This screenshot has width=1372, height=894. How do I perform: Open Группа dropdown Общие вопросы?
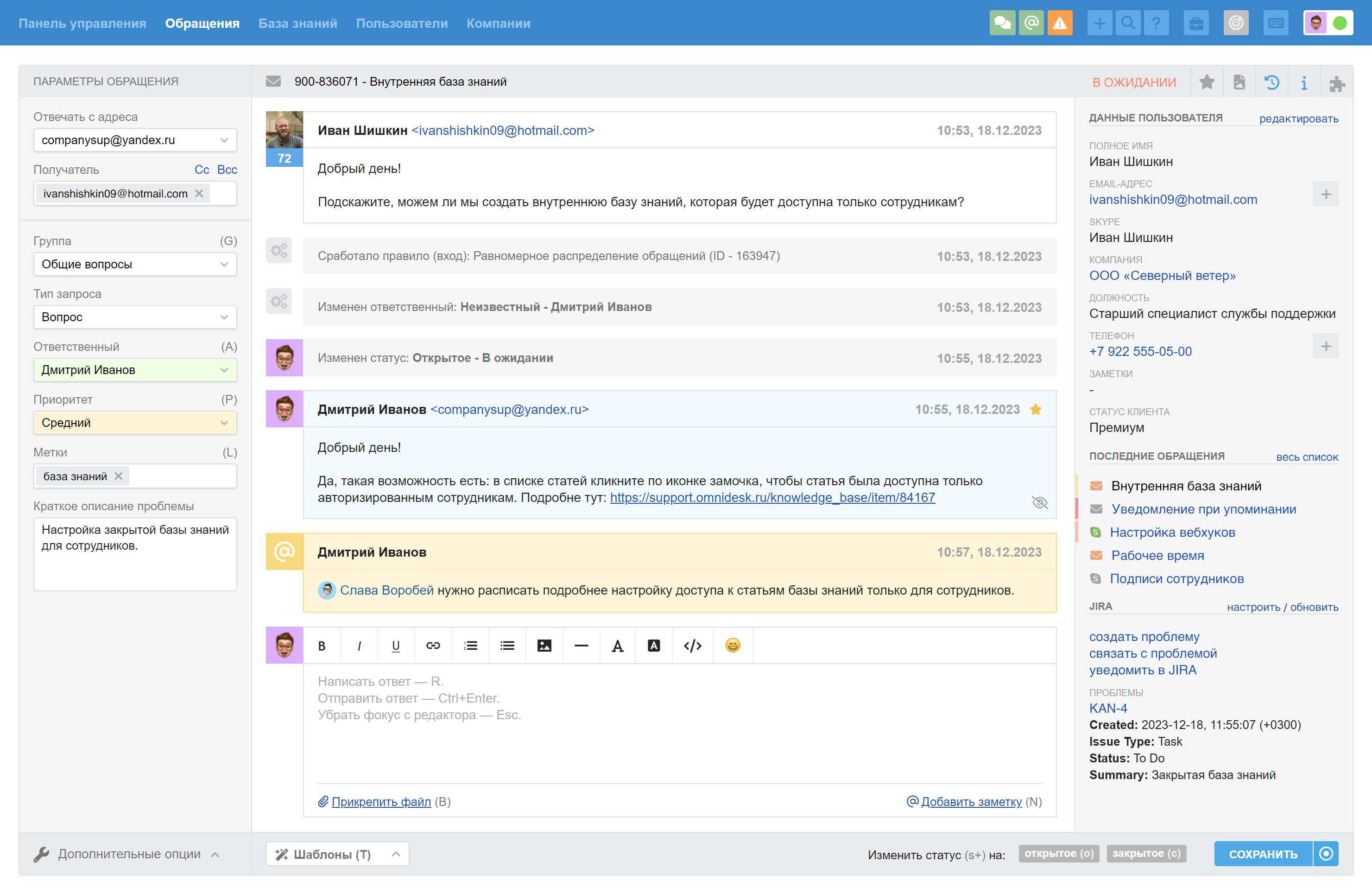135,264
